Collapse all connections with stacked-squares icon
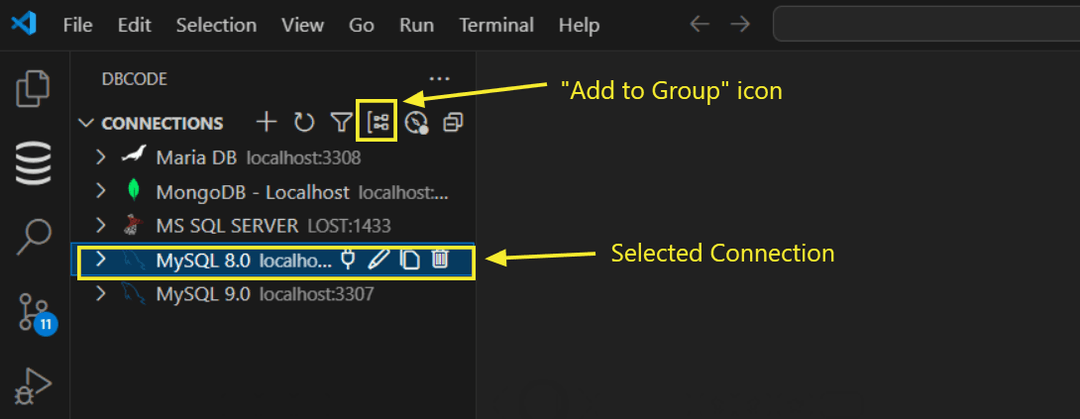 click(453, 123)
